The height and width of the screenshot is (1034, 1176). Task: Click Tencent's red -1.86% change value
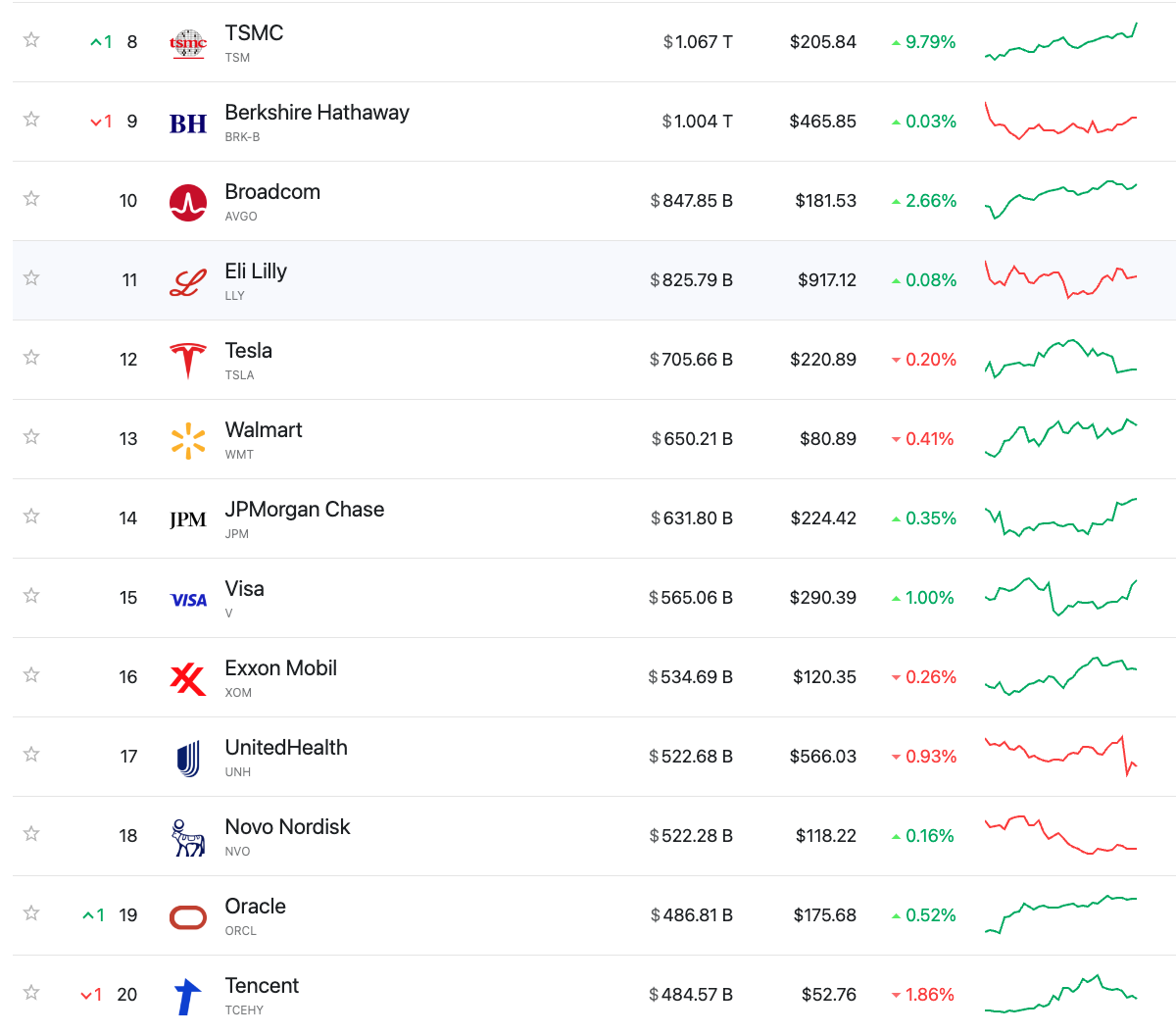click(928, 995)
